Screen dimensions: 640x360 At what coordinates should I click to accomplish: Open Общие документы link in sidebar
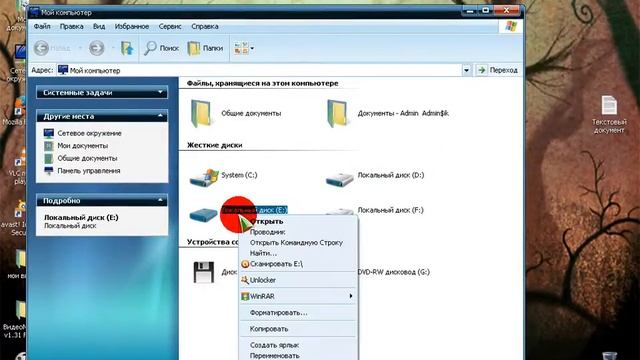pos(87,158)
